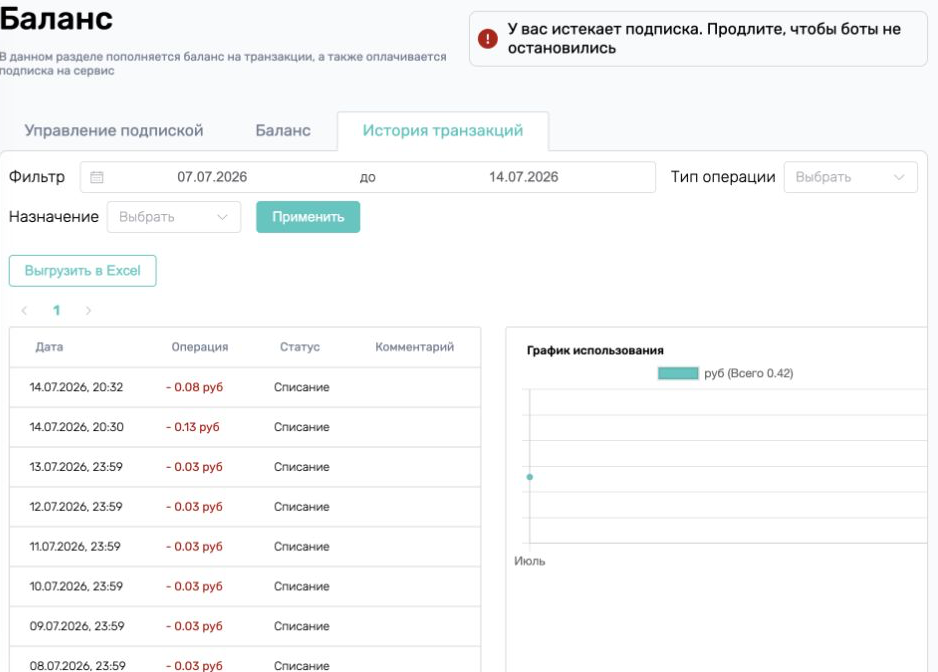The height and width of the screenshot is (672, 938).
Task: Select the row dated 13.07.2026, 23:59
Action: tap(245, 467)
